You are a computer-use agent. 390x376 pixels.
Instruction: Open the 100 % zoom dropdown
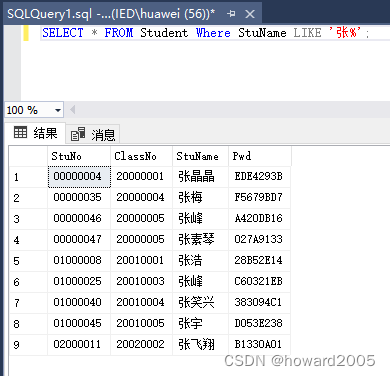(58, 110)
